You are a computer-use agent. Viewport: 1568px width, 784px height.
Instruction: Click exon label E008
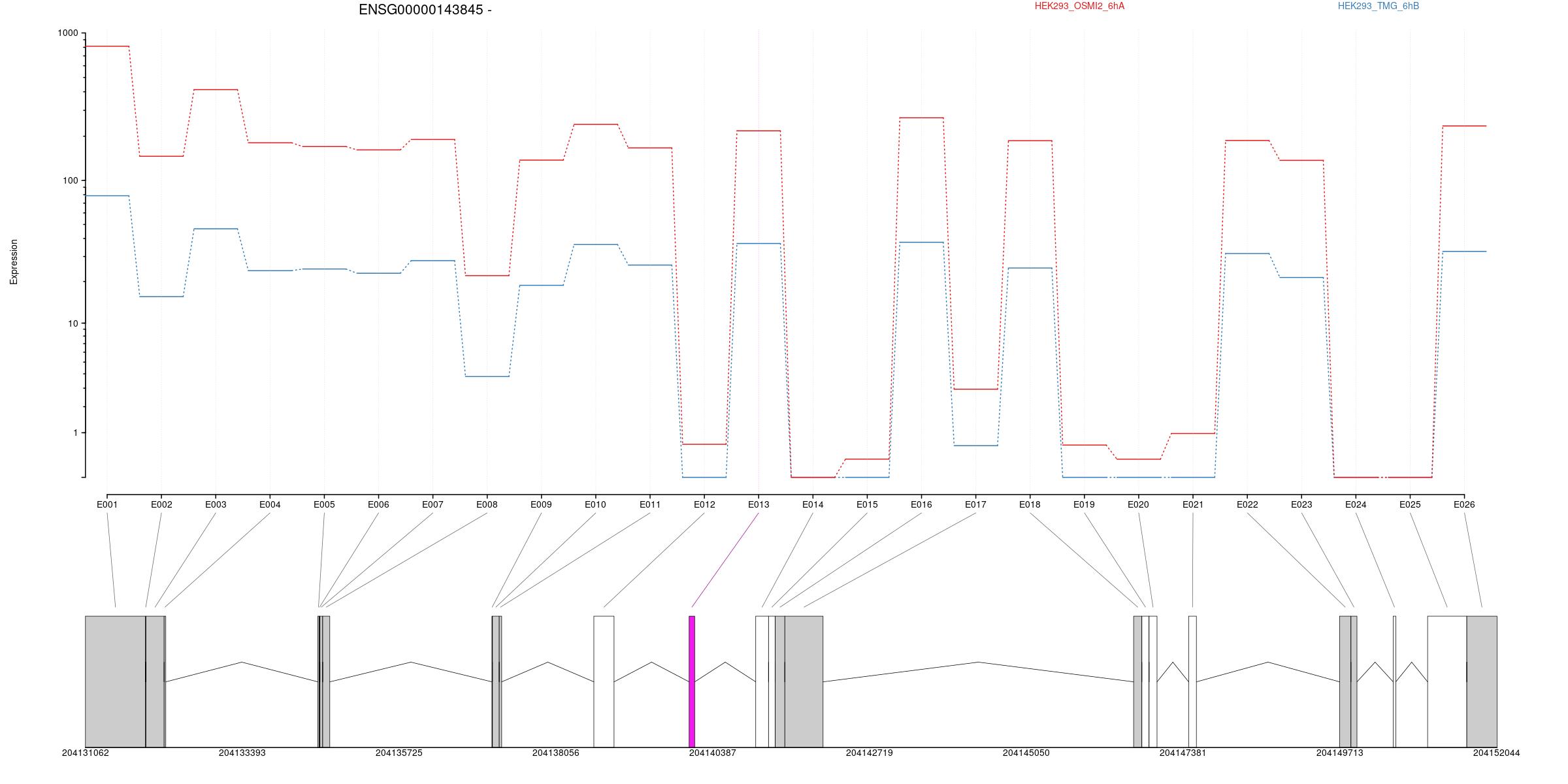point(487,504)
